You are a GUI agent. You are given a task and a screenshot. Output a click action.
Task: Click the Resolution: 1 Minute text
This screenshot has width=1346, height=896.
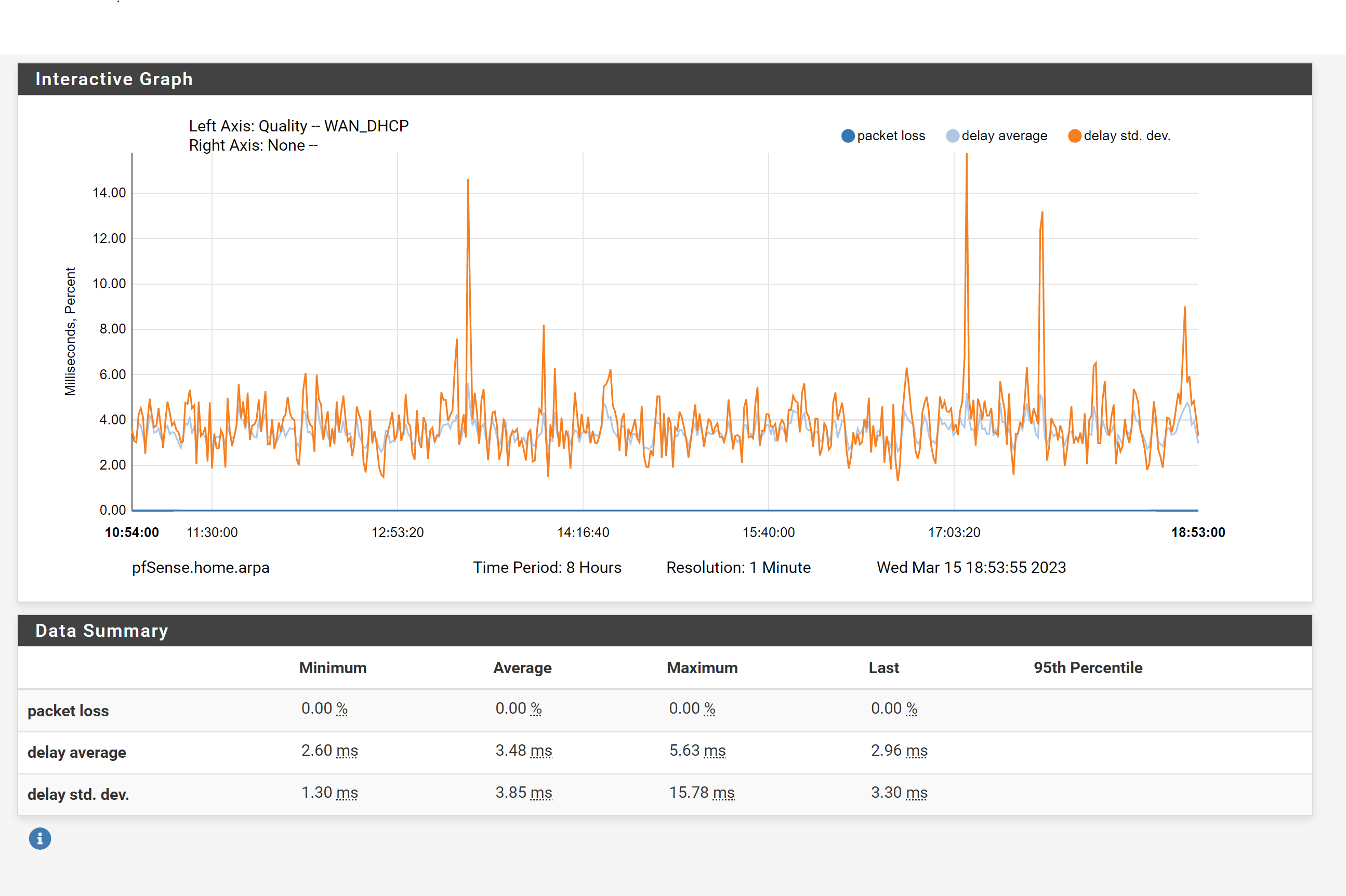pos(738,567)
